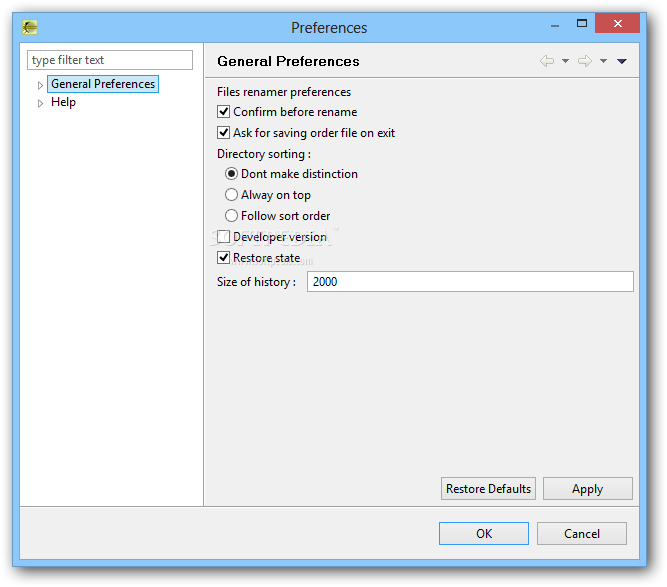Click the Size of history input field

point(470,282)
